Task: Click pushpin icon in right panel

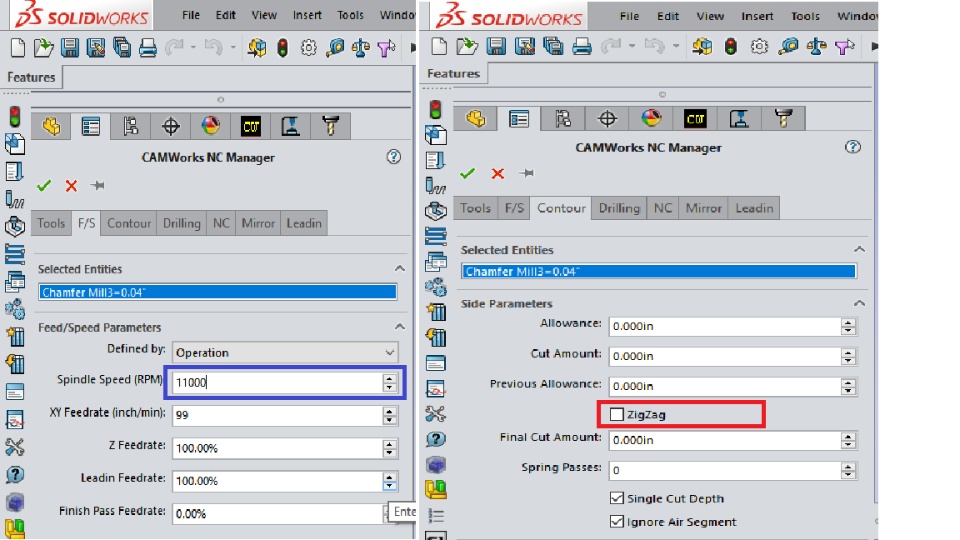Action: (526, 173)
